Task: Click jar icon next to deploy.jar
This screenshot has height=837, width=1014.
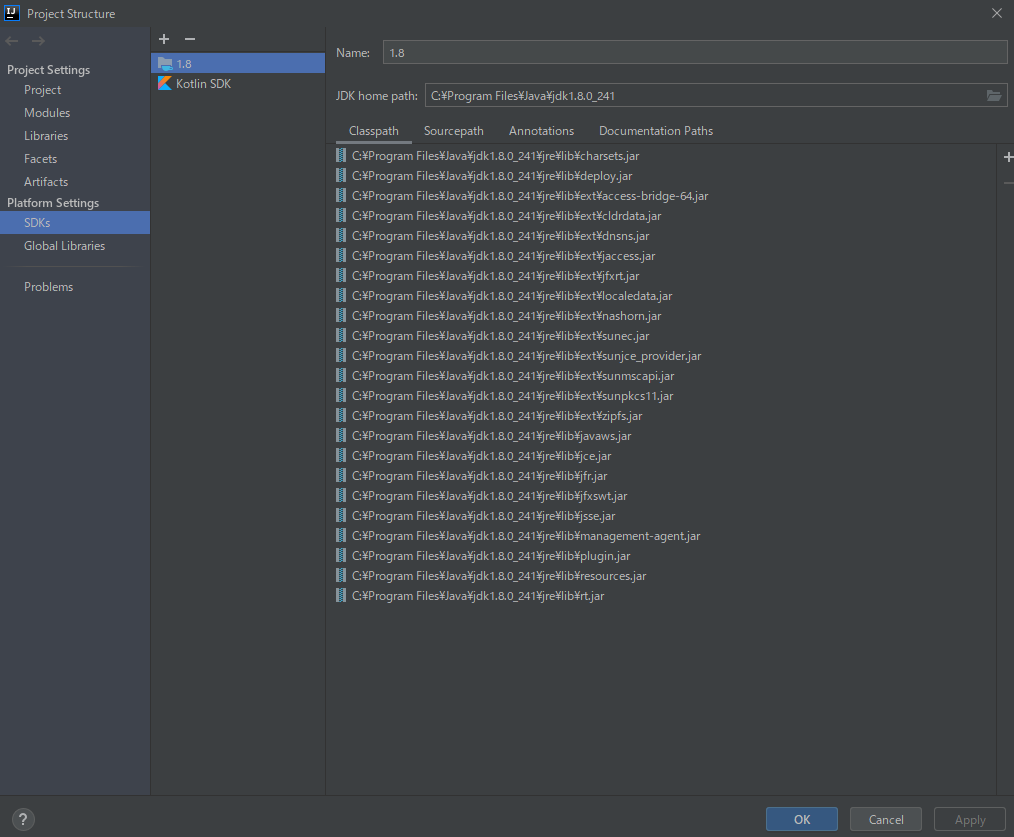Action: click(341, 175)
